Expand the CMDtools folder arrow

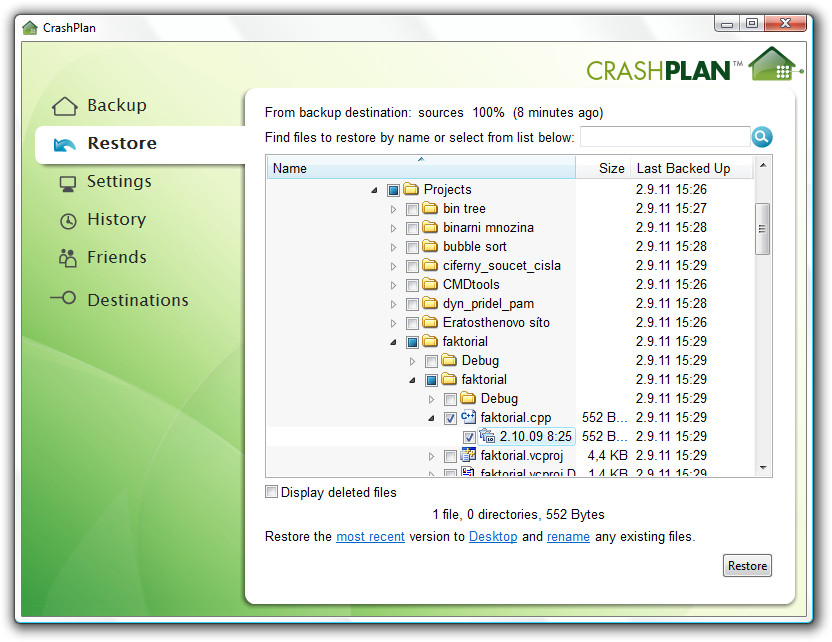393,285
